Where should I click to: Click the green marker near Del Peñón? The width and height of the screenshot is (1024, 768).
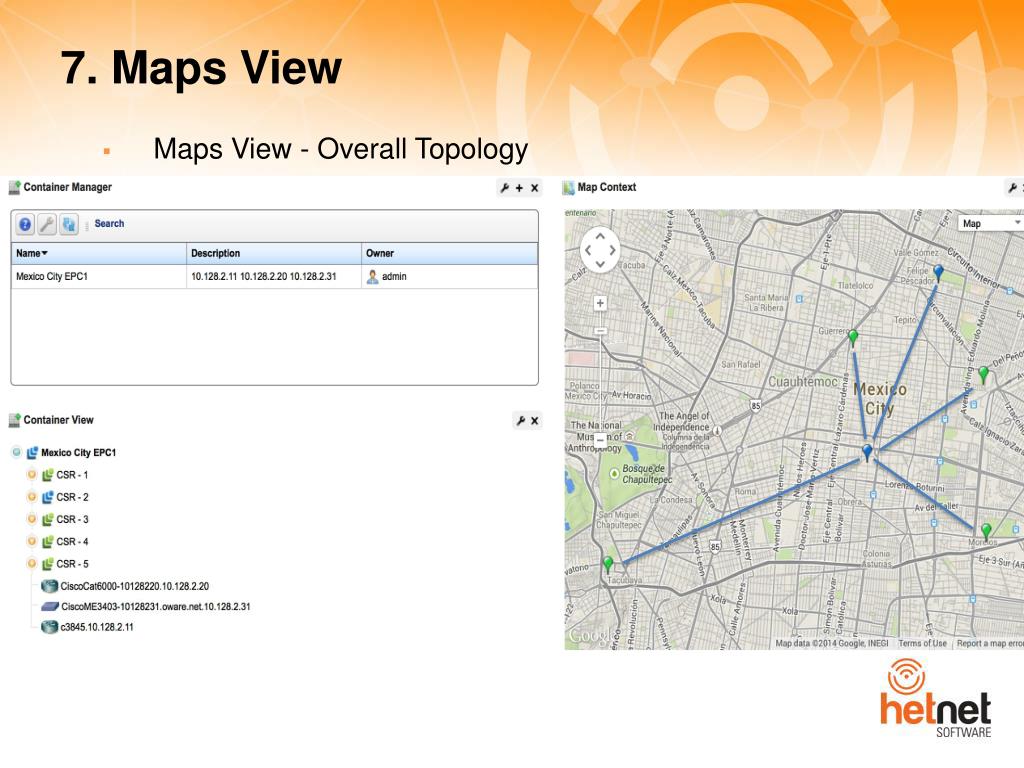984,374
